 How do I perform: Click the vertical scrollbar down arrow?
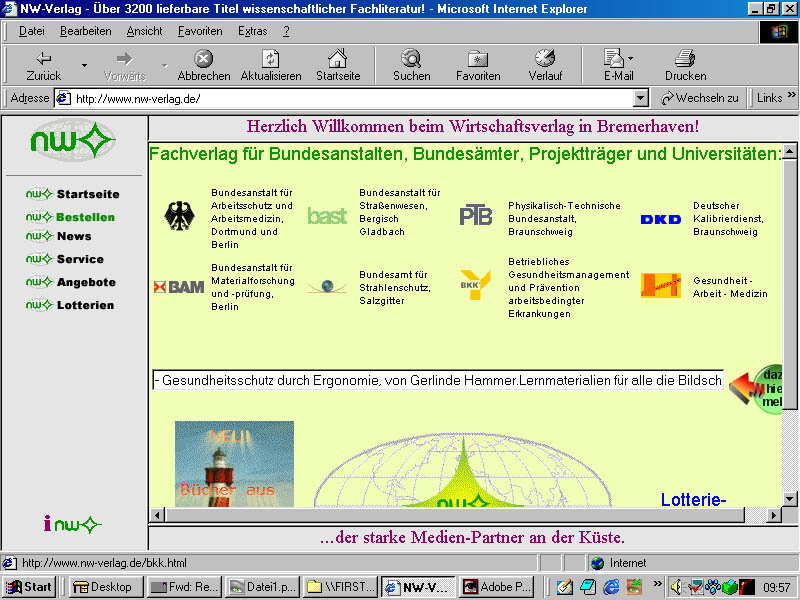click(x=790, y=499)
